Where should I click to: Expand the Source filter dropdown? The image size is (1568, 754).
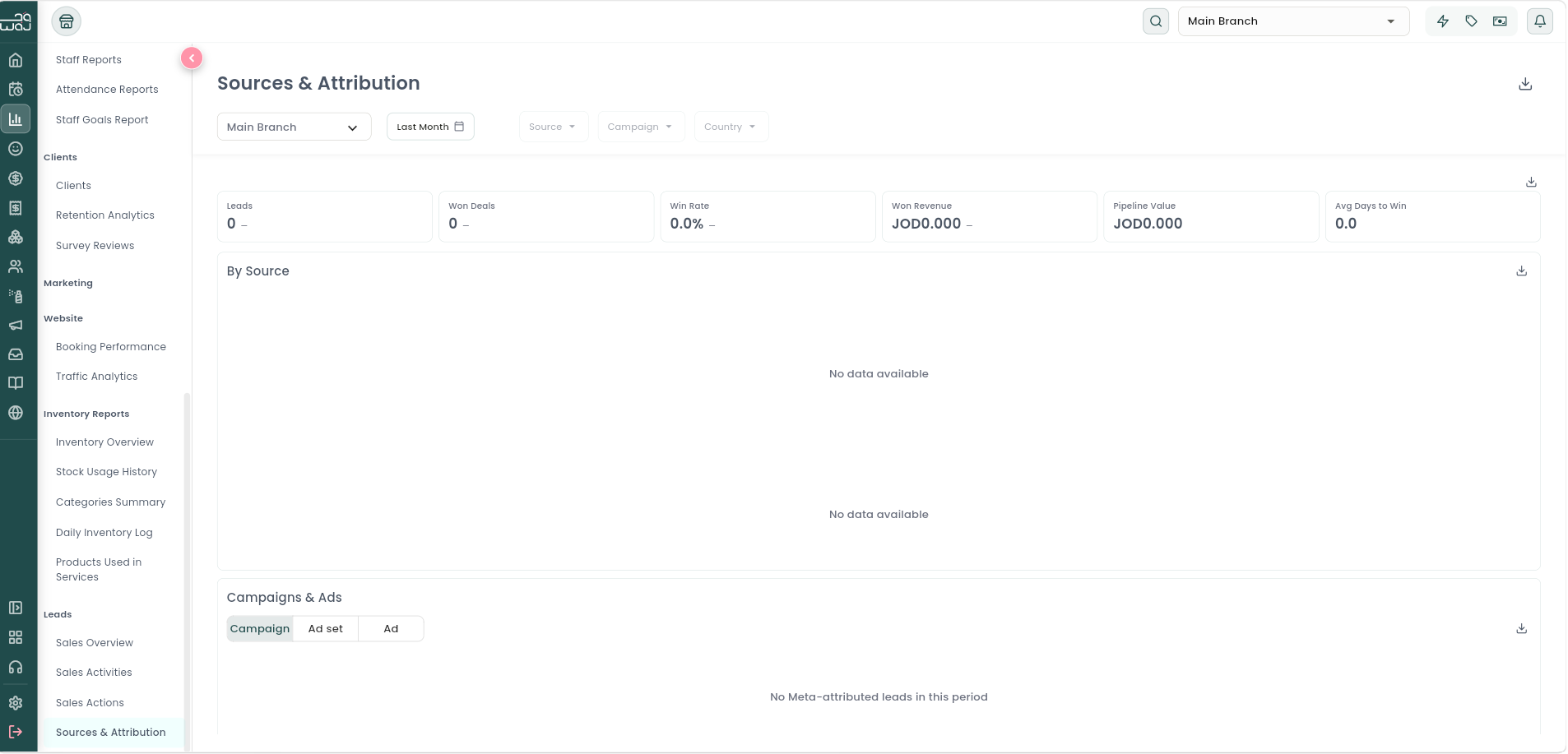tap(553, 127)
